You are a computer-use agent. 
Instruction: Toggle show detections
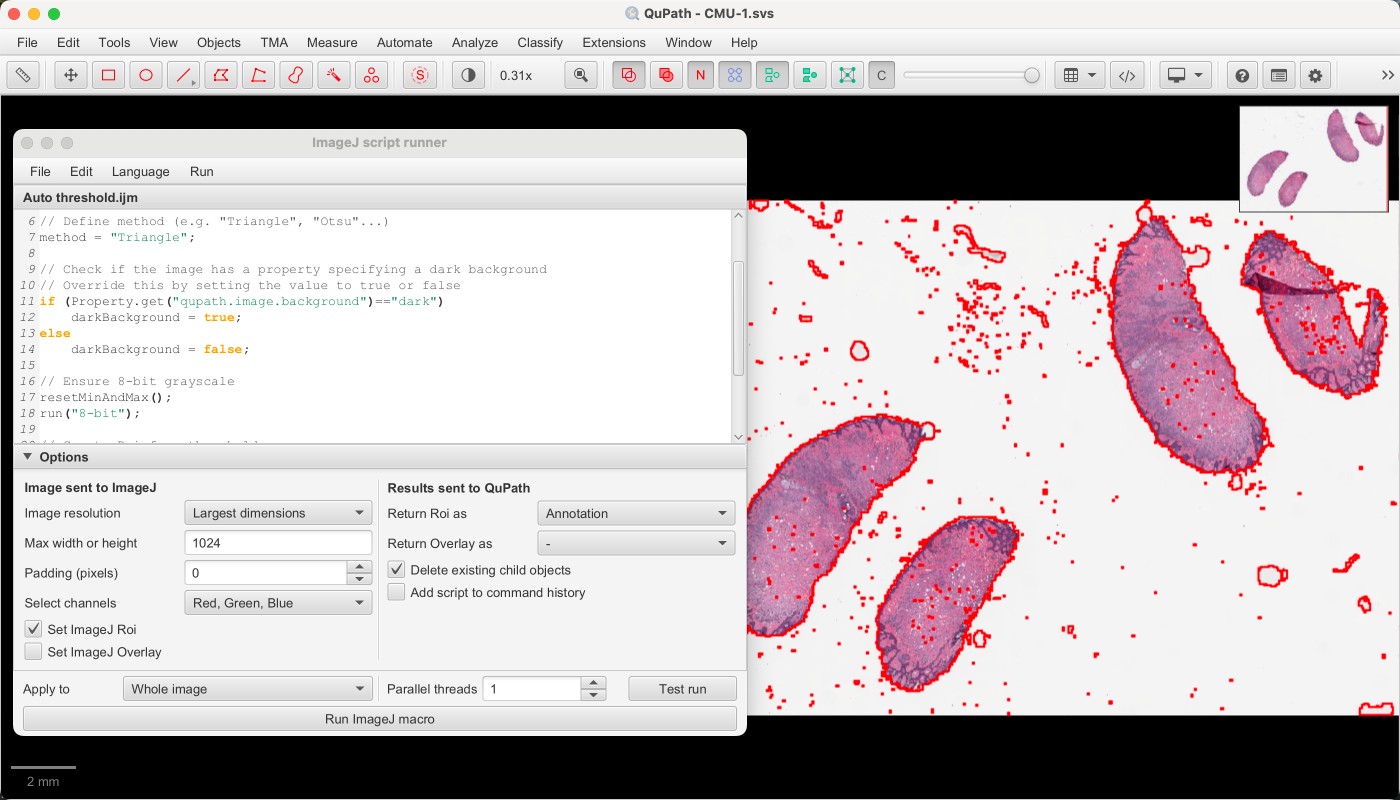772,75
